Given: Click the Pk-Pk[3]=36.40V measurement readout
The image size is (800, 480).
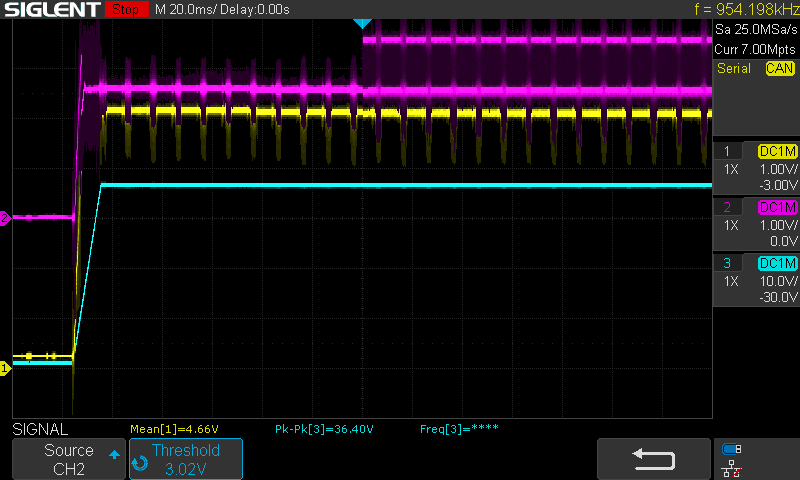Looking at the screenshot, I should coord(324,429).
